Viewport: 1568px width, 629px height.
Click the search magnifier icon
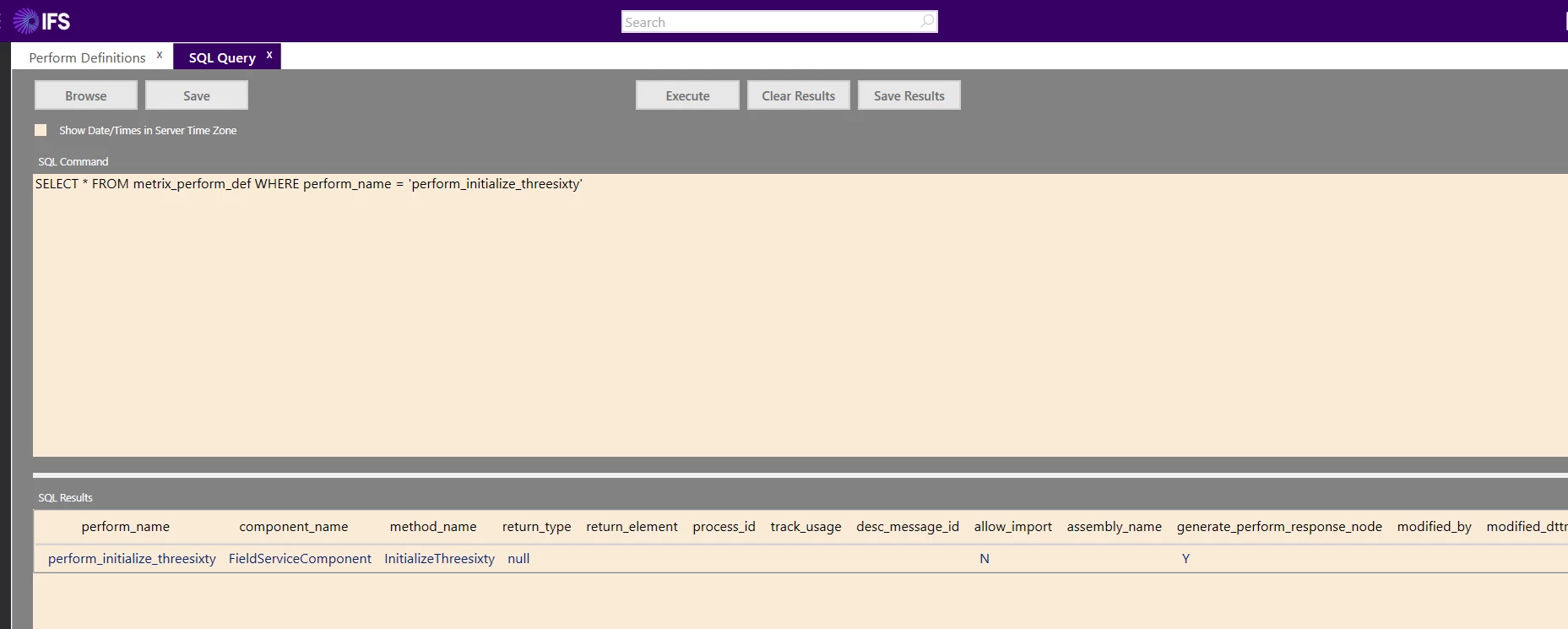(x=927, y=21)
